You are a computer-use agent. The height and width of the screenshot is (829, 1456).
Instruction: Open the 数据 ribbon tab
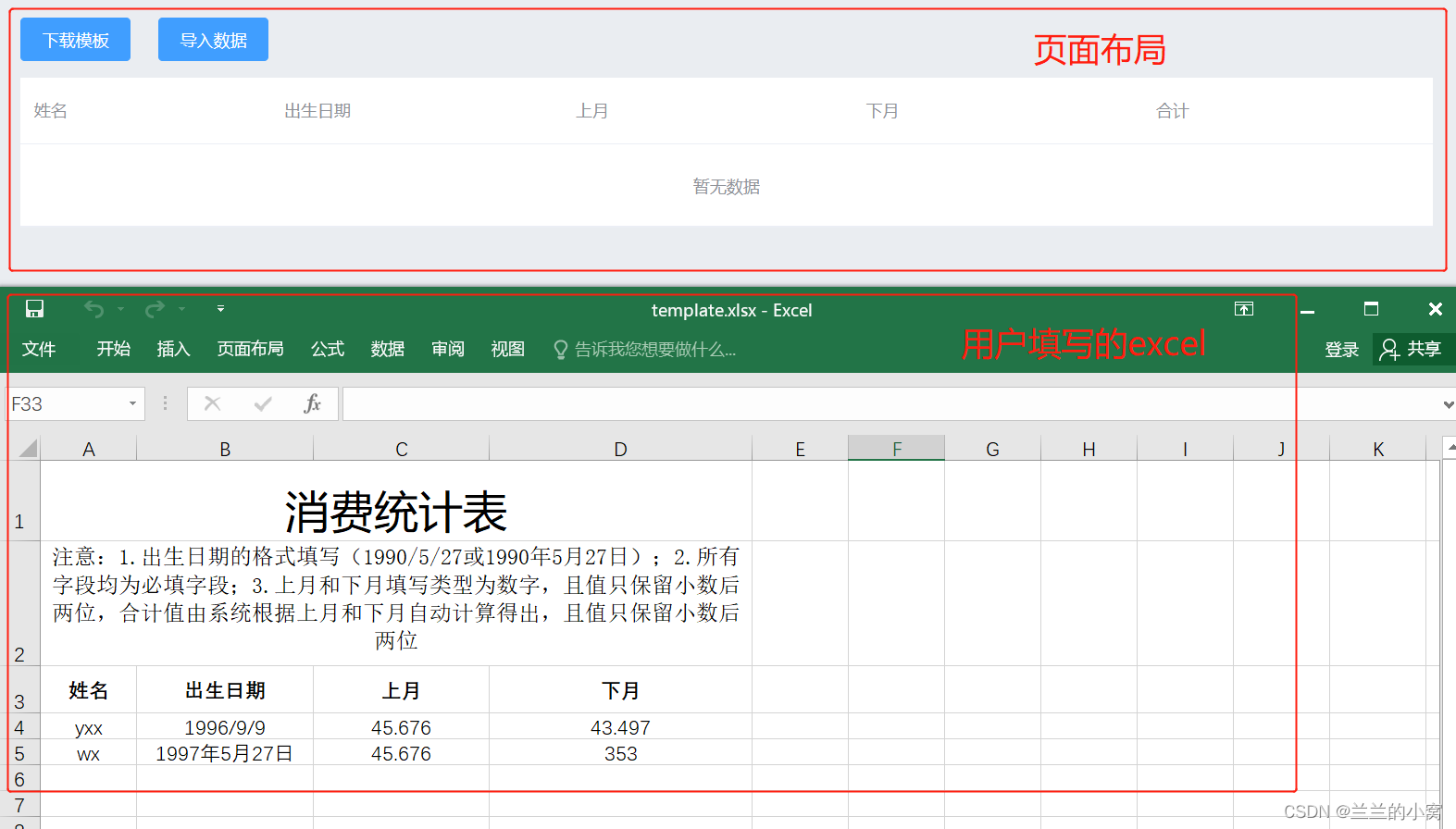point(387,349)
